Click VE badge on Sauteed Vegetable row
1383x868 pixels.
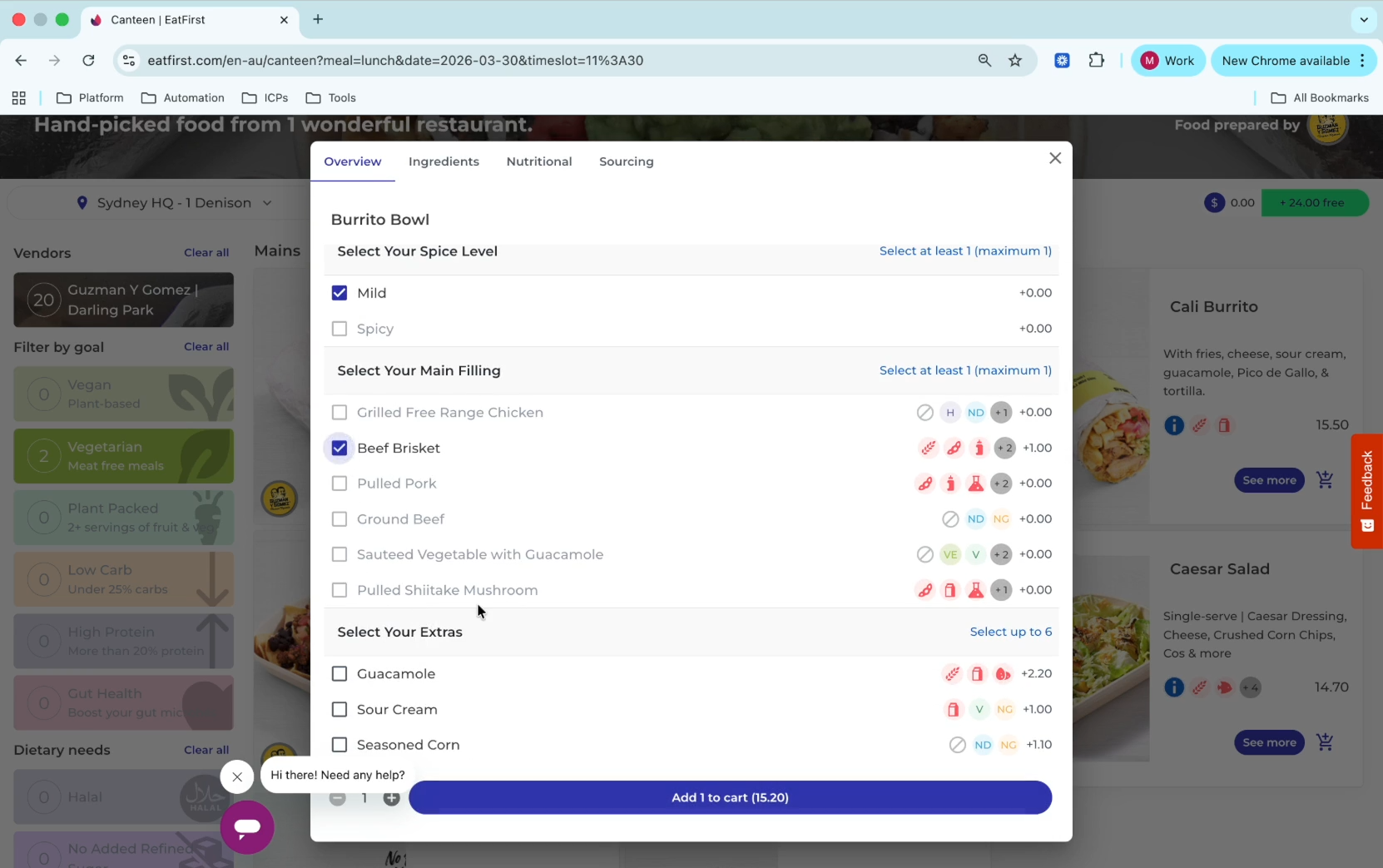click(x=950, y=554)
